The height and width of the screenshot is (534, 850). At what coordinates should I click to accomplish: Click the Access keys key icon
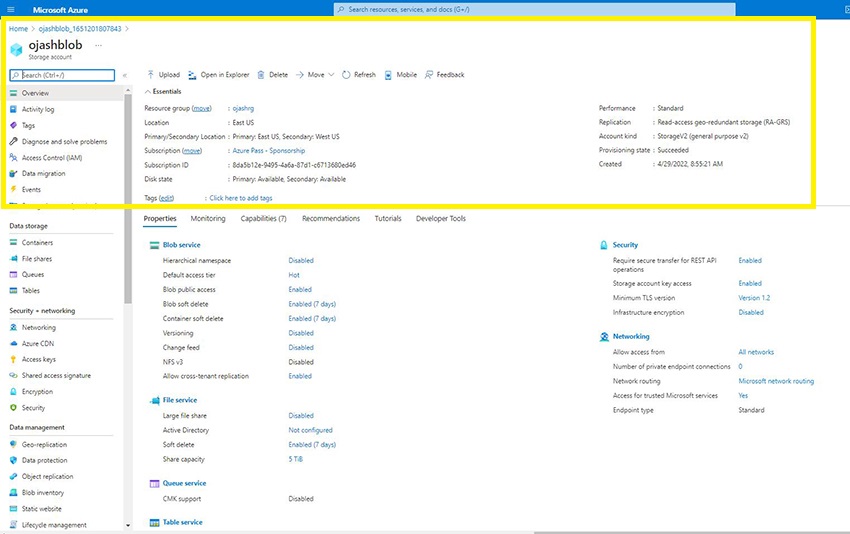coord(14,359)
